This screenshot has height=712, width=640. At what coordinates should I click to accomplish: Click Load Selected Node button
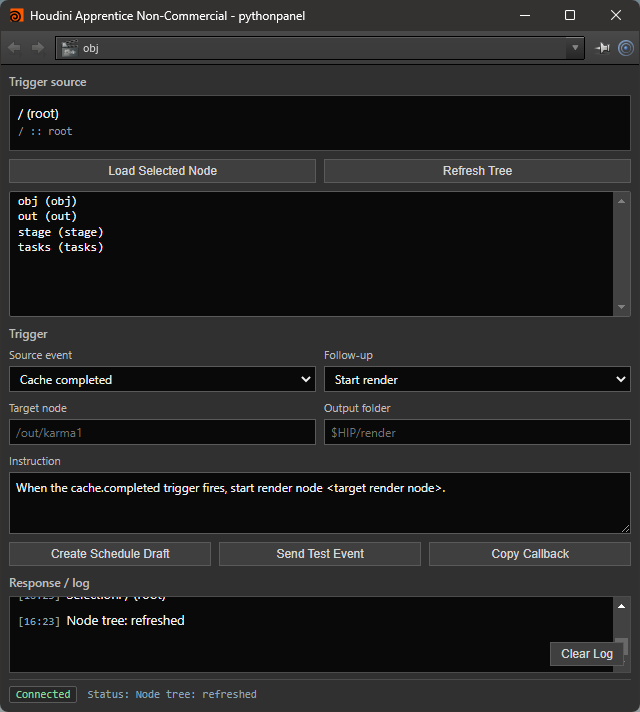(x=162, y=171)
